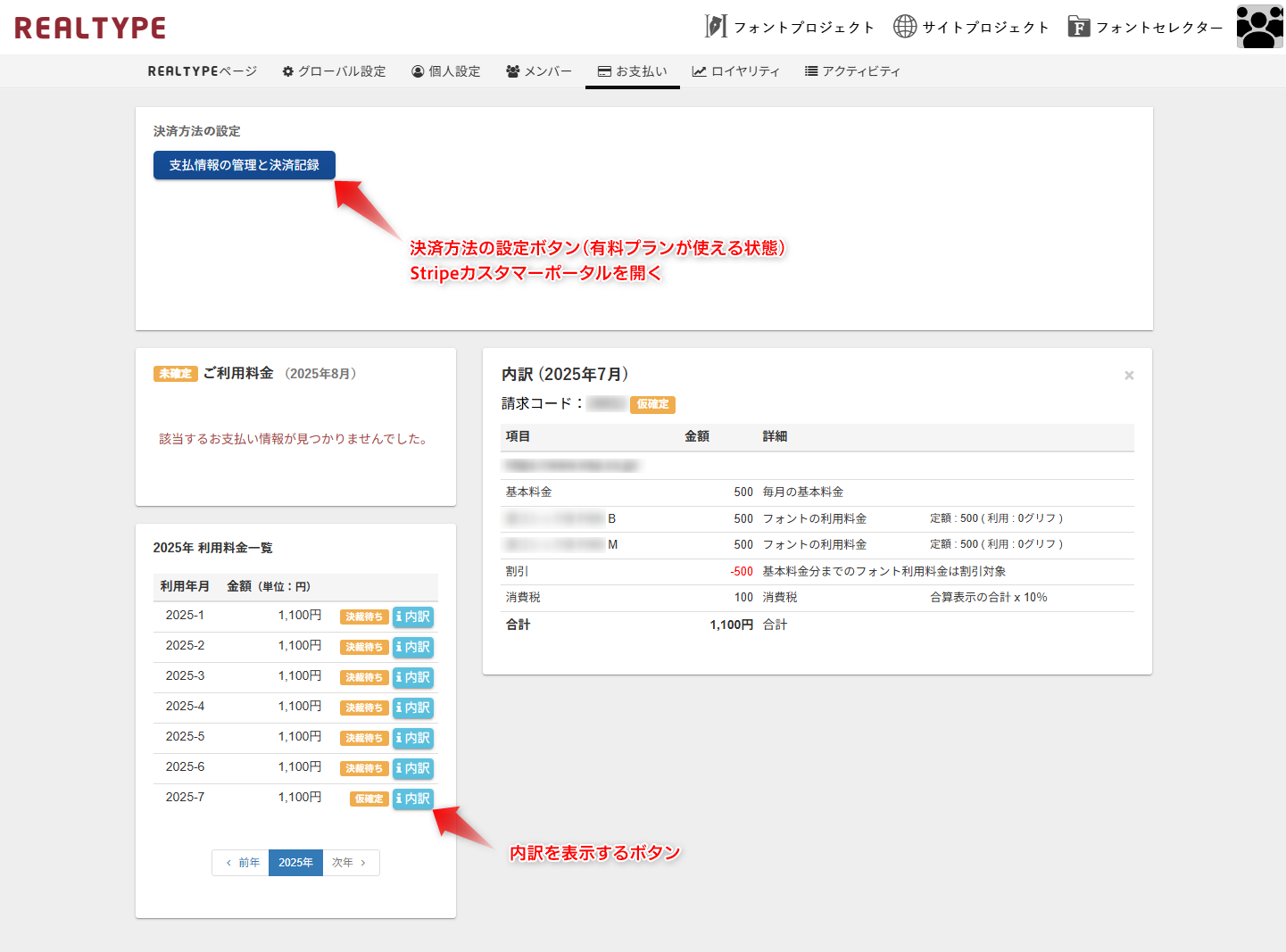Select the お支払い tab
Screen dimensions: 1286x952
(x=633, y=71)
